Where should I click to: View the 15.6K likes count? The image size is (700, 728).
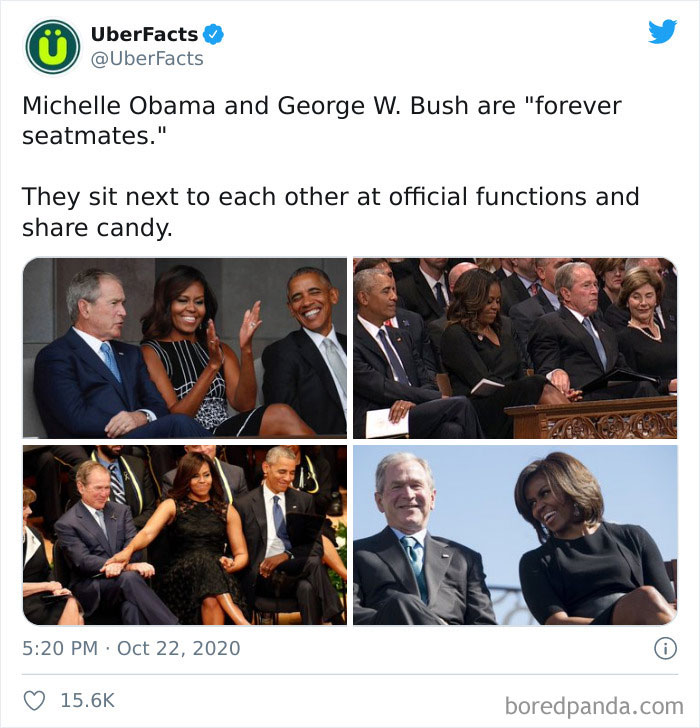click(88, 700)
